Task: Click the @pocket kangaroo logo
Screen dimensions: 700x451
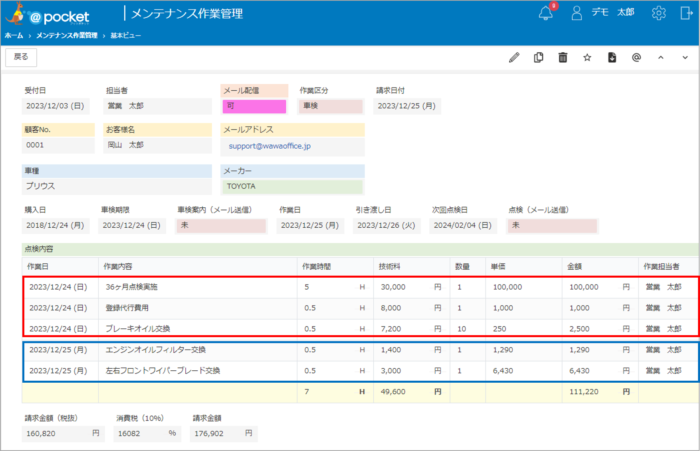Action: [47, 14]
